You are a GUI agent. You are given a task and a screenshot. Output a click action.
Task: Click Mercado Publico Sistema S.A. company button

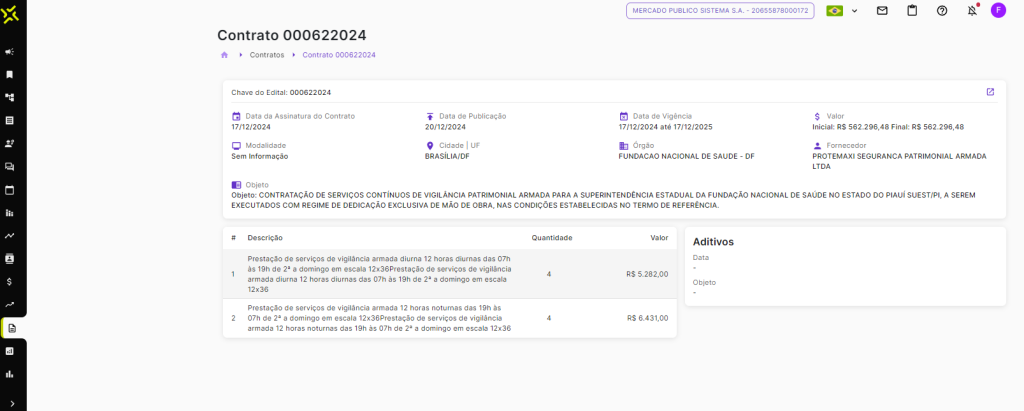720,11
